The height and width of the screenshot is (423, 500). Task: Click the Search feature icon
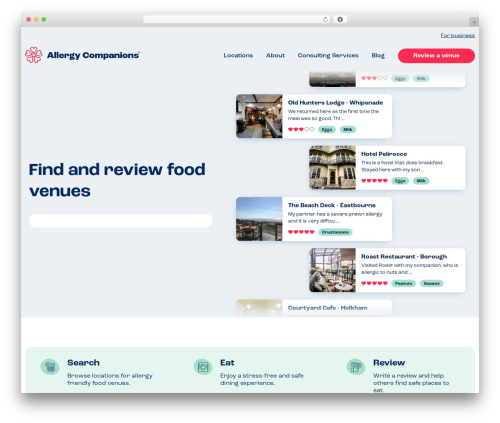[50, 367]
